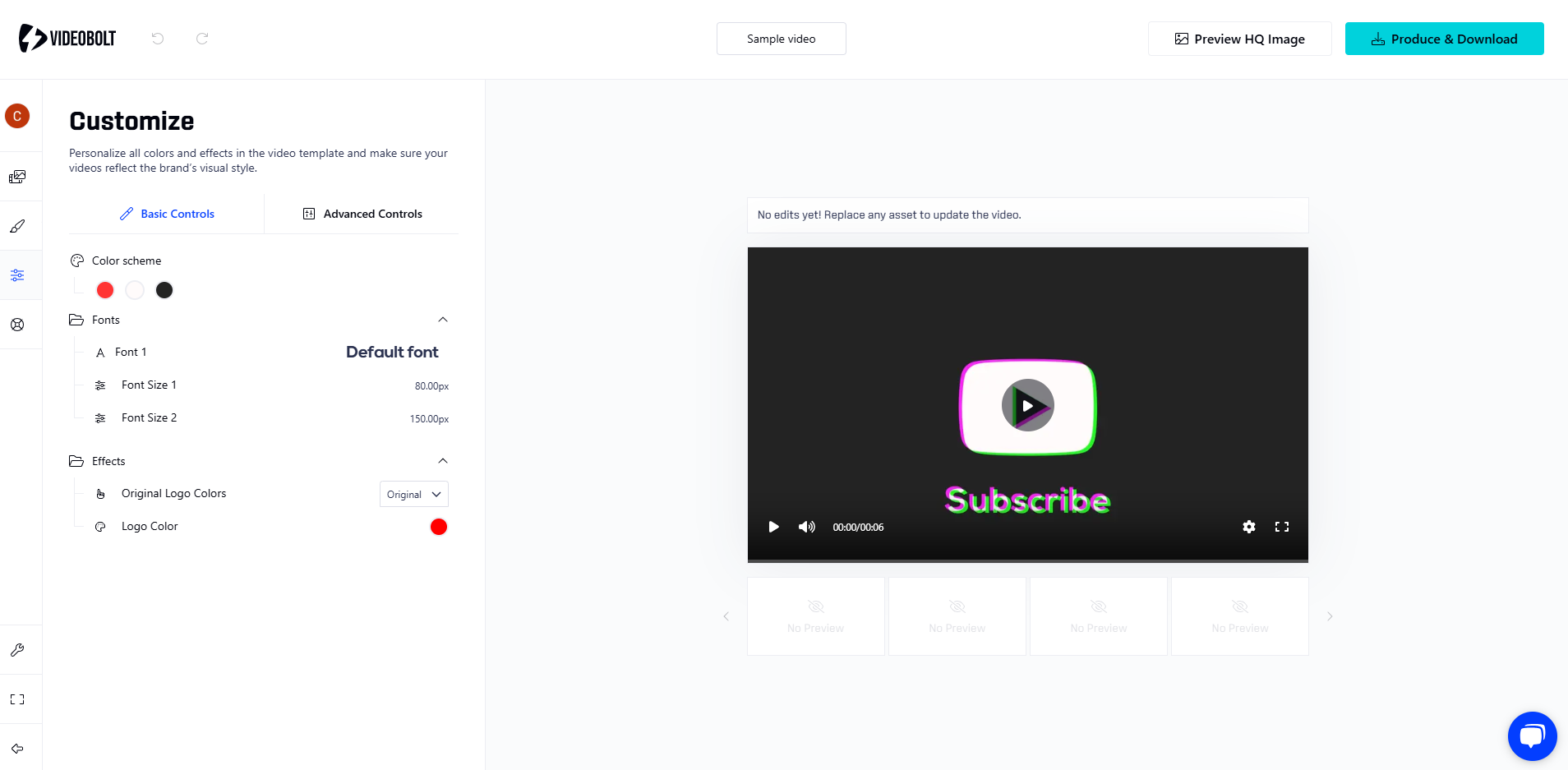
Task: Click the Videobolt logo
Action: tap(66, 38)
